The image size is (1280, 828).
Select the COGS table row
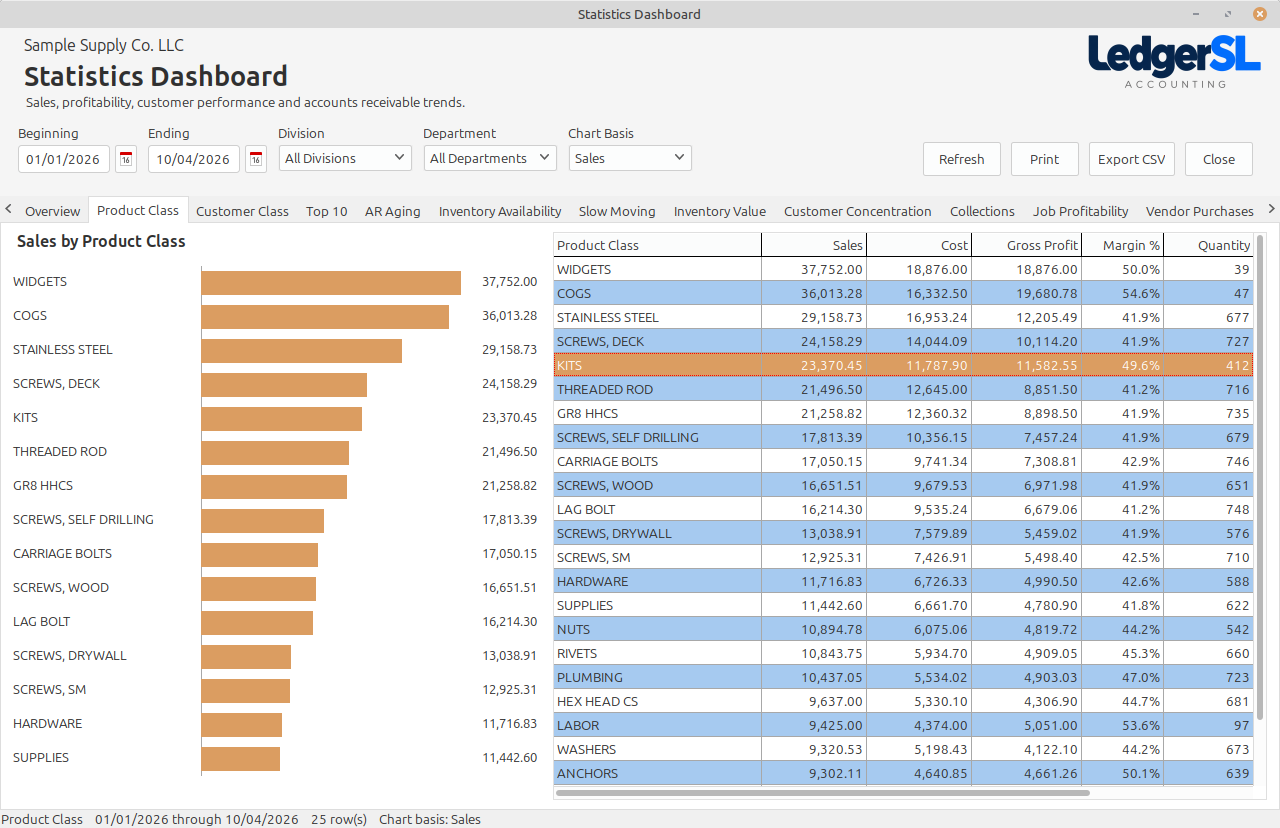tap(903, 293)
